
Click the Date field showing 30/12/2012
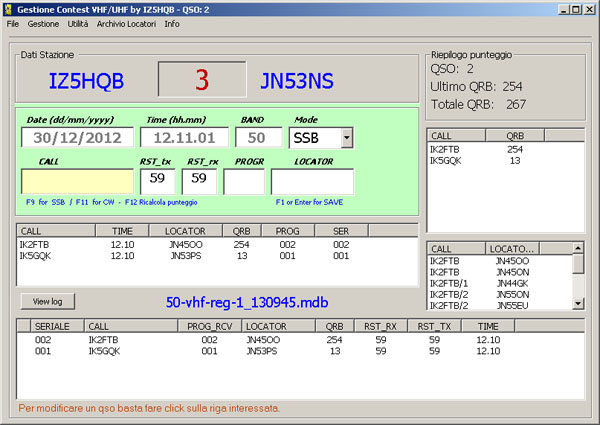[x=77, y=138]
